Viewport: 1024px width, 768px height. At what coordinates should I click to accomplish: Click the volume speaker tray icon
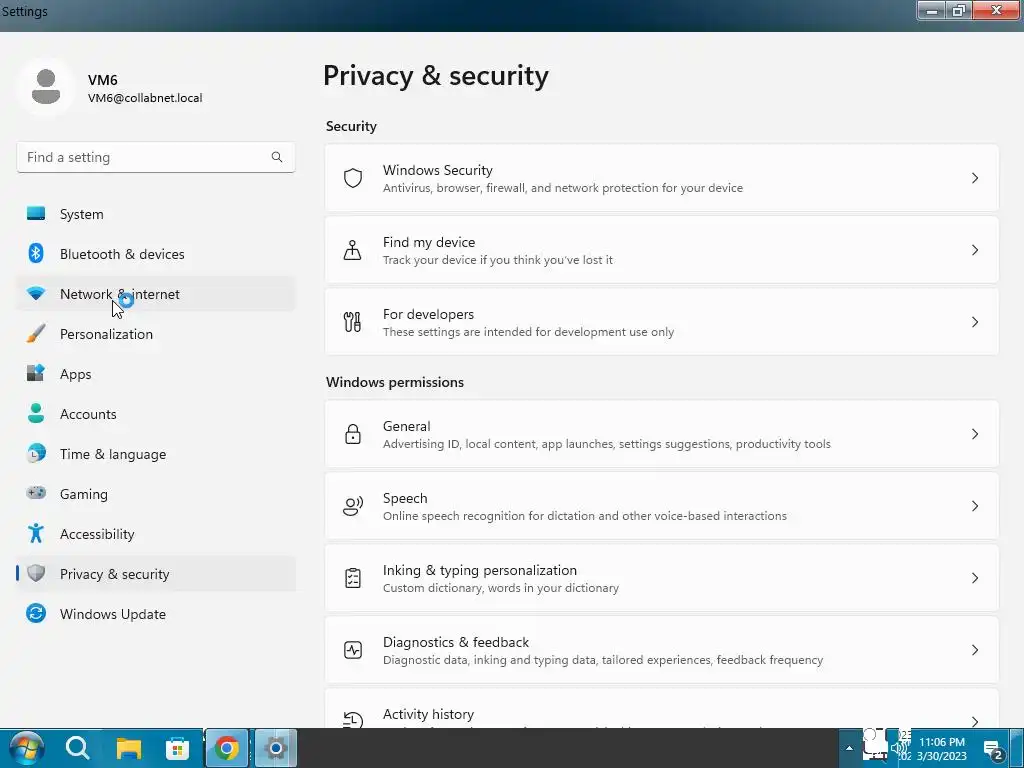[898, 749]
